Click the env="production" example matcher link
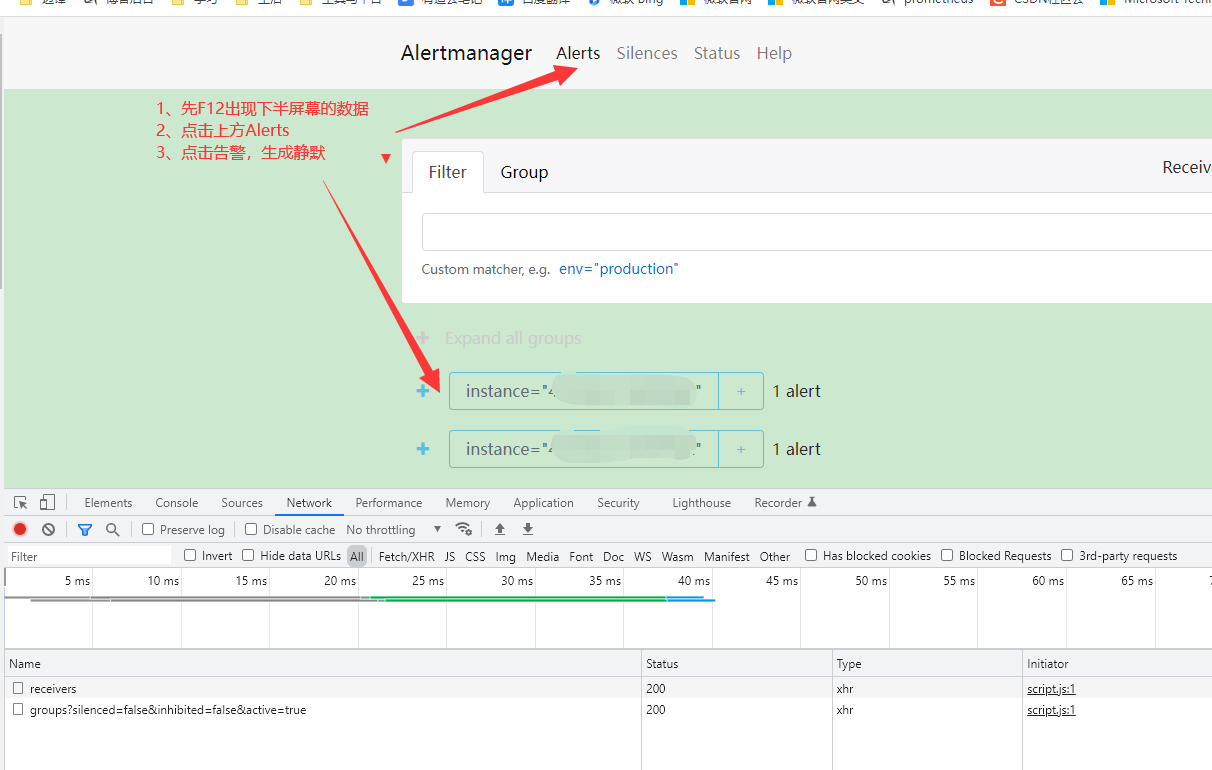 (618, 269)
